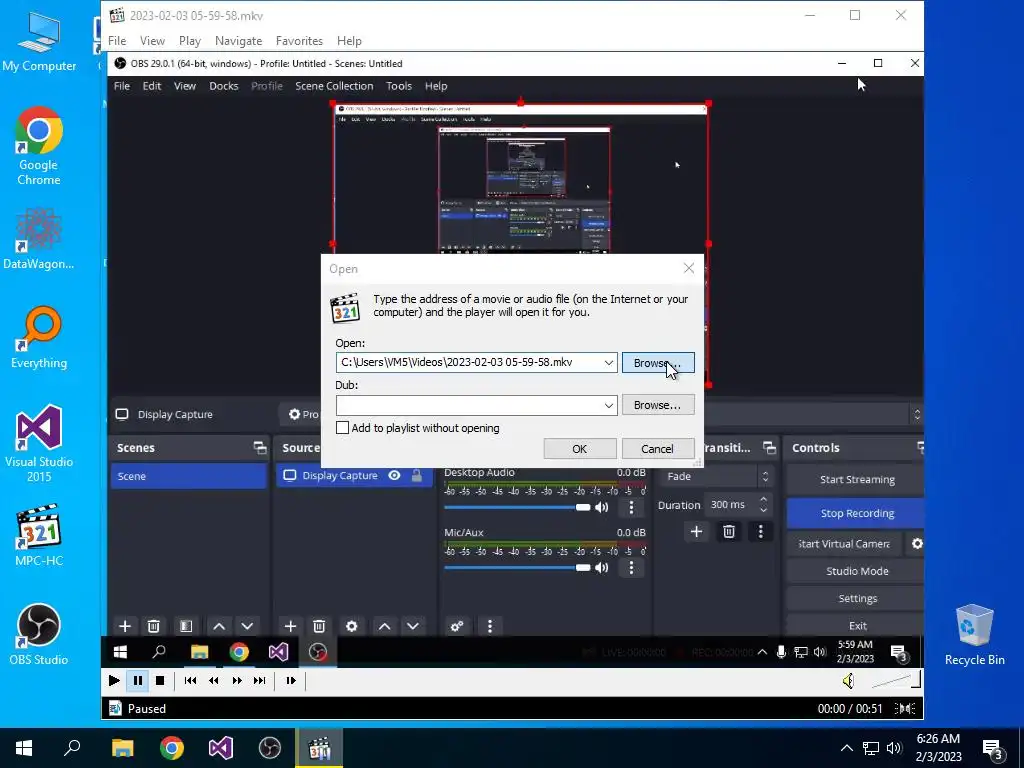Open Visual Studio from the taskbar
This screenshot has width=1024, height=768.
click(x=221, y=748)
